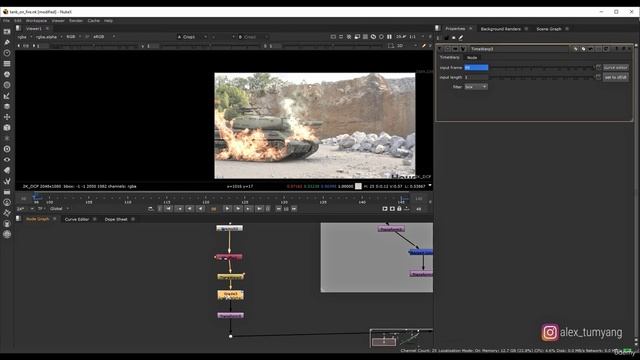
Task: Click the Color nodes icon in left toolbar
Action: (7, 74)
